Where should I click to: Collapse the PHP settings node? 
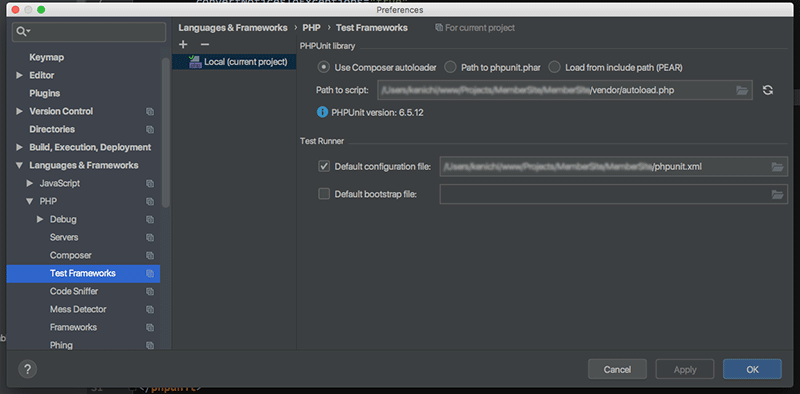coord(30,201)
